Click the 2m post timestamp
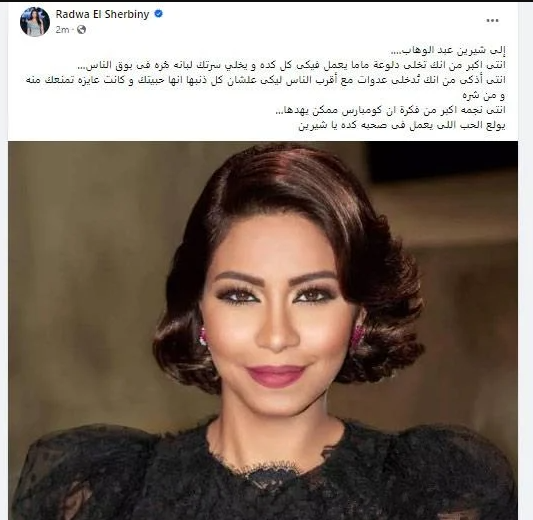The height and width of the screenshot is (520, 533). coord(62,30)
